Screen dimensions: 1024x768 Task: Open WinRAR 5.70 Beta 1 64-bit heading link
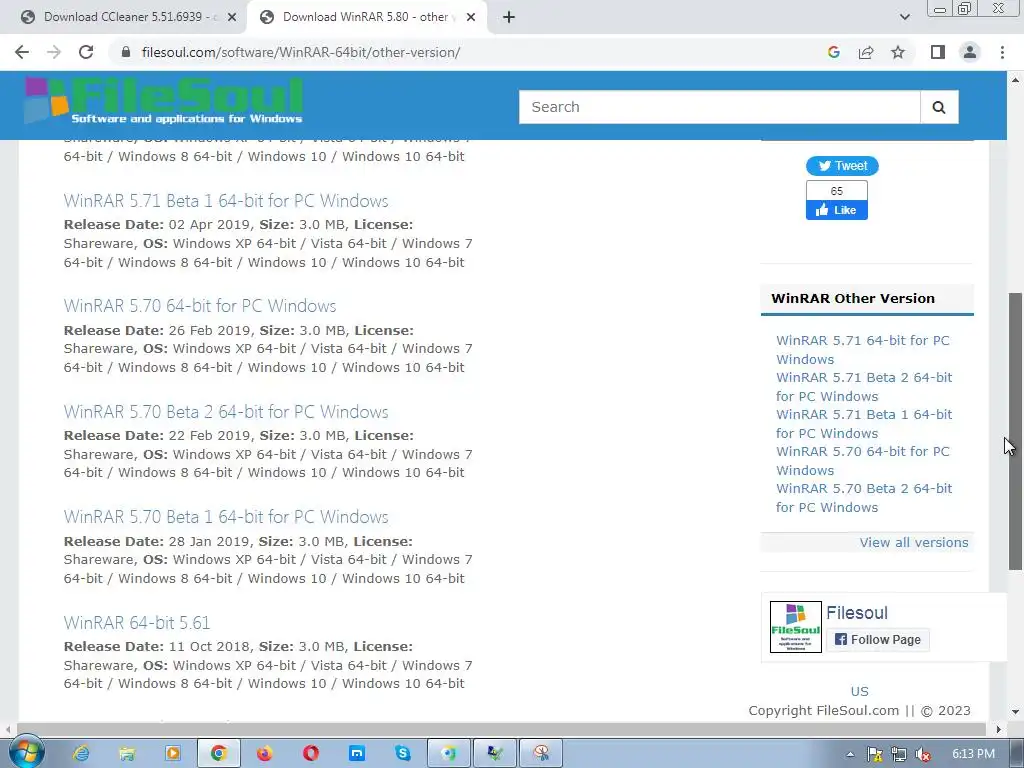226,517
